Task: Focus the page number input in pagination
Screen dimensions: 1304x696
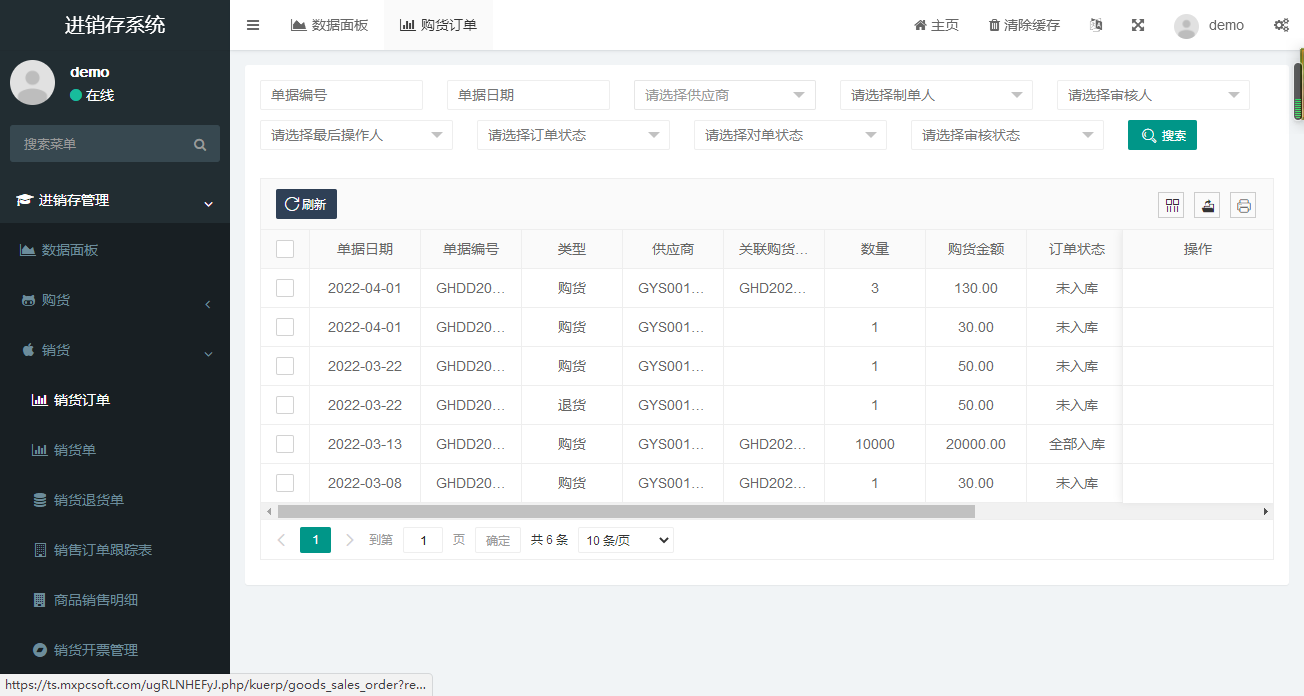Action: point(423,540)
